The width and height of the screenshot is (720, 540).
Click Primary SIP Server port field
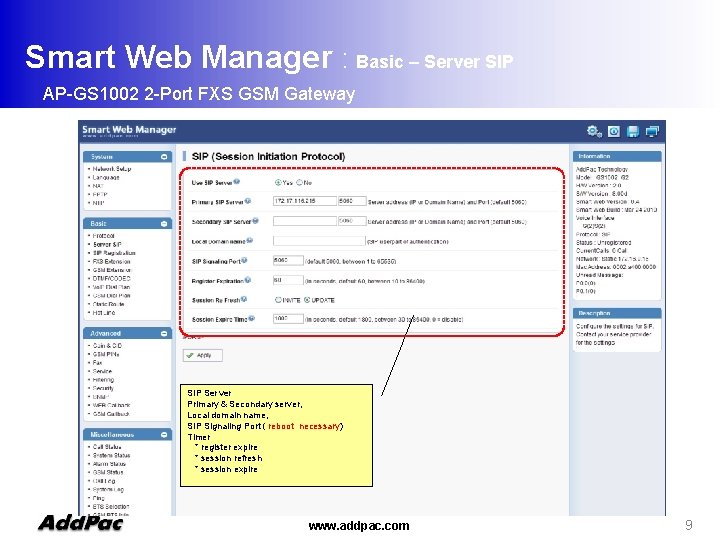tap(352, 201)
